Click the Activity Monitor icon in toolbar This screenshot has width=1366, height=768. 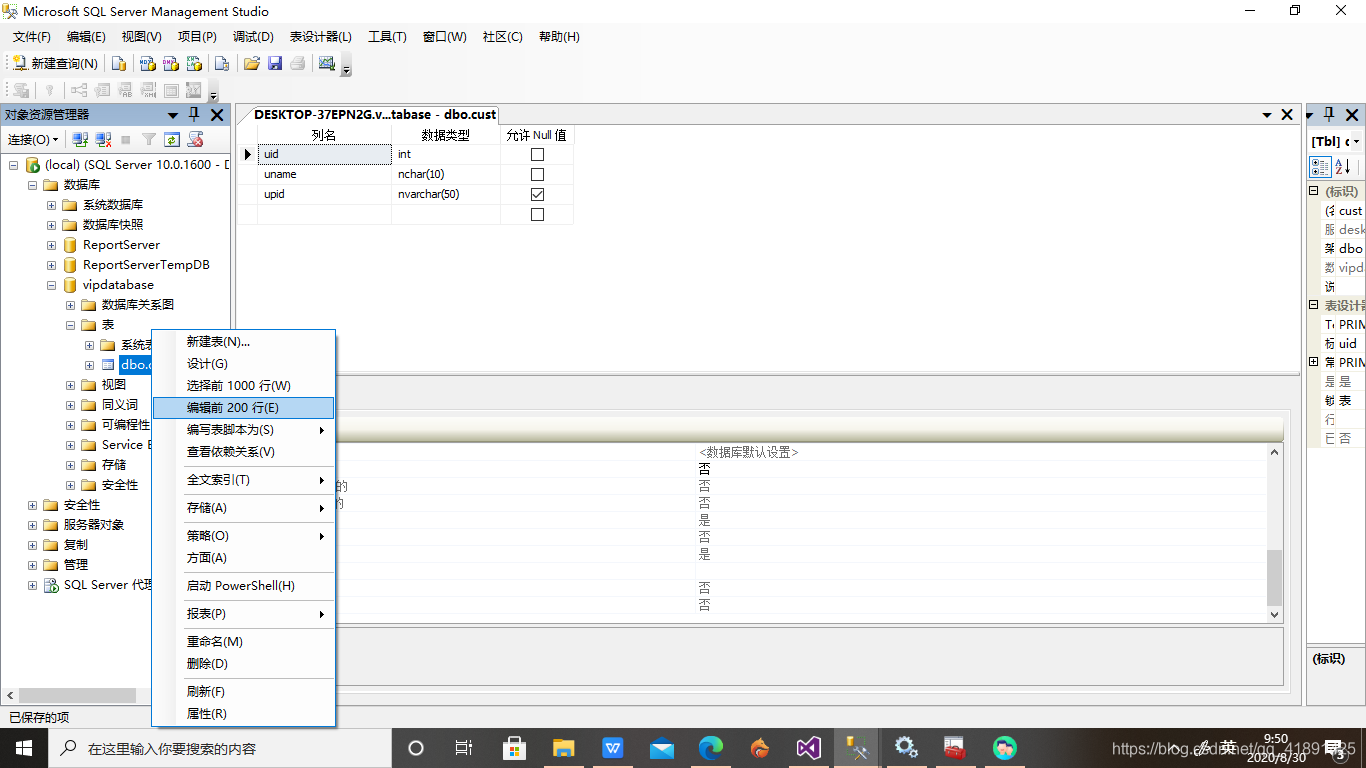tap(327, 63)
